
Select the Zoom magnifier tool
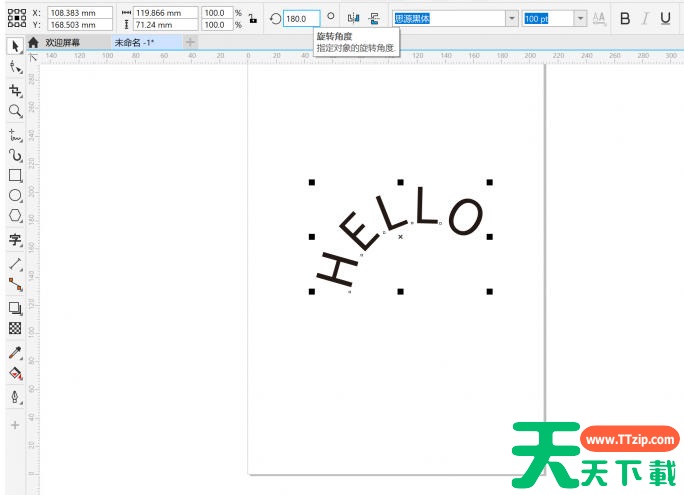pos(15,111)
